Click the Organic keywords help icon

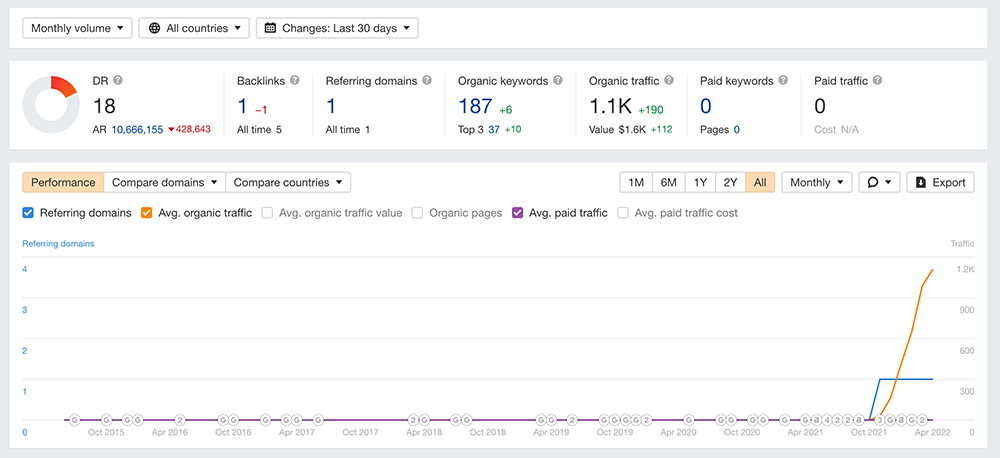point(558,81)
